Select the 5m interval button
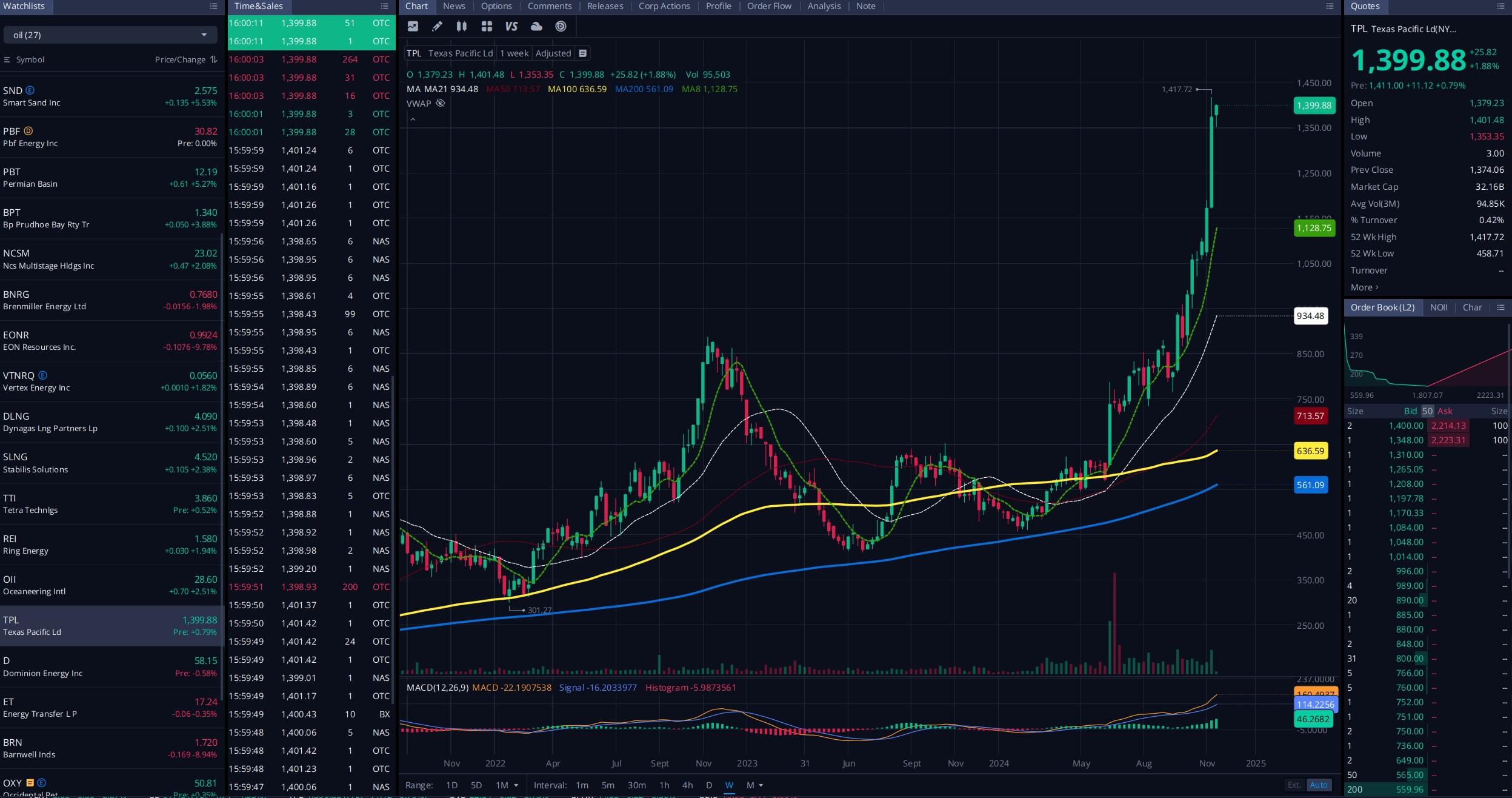Viewport: 1512px width, 798px height. coord(608,785)
